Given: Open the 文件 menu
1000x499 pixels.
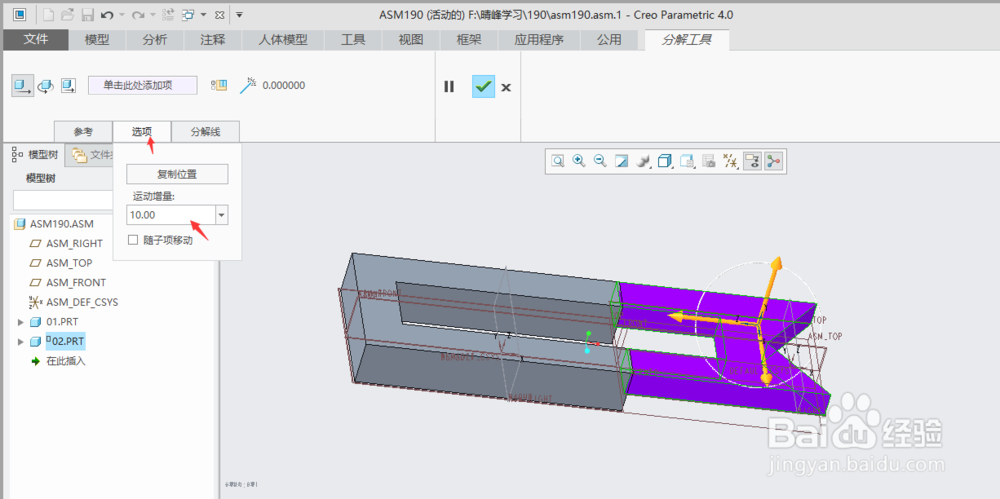Looking at the screenshot, I should [x=36, y=40].
